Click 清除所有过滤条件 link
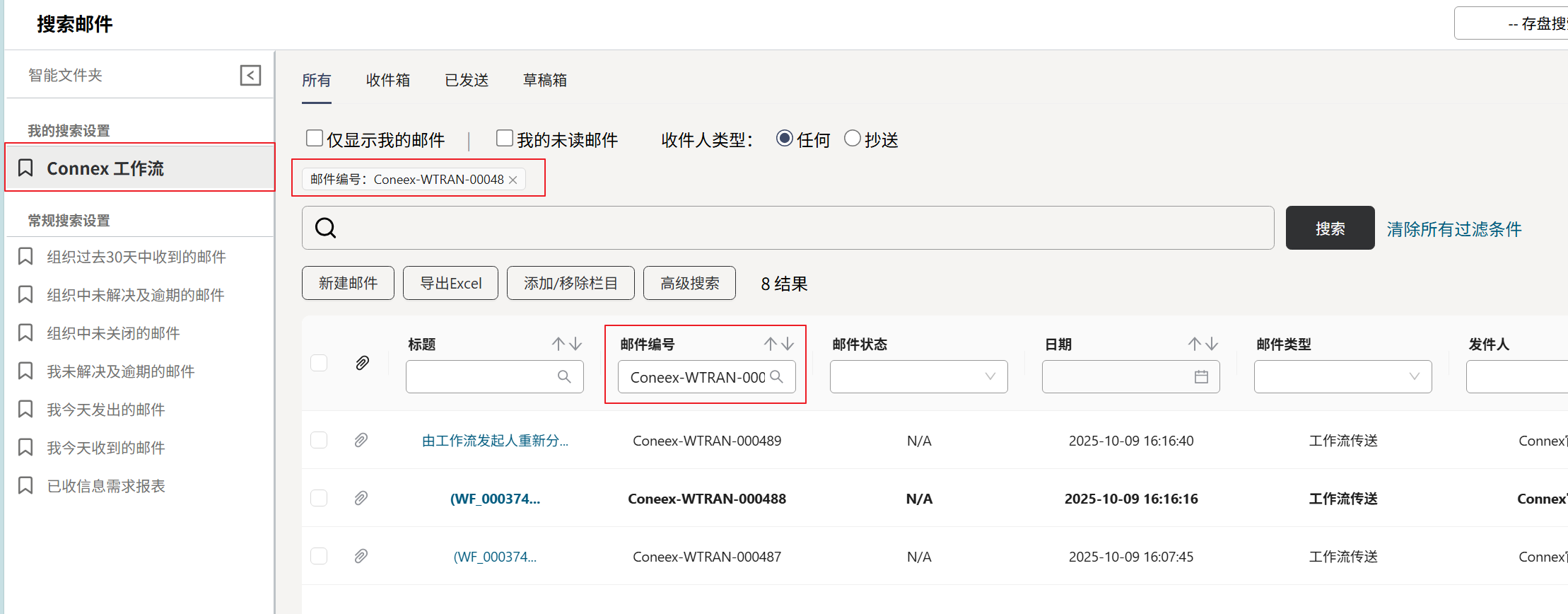 [1454, 229]
